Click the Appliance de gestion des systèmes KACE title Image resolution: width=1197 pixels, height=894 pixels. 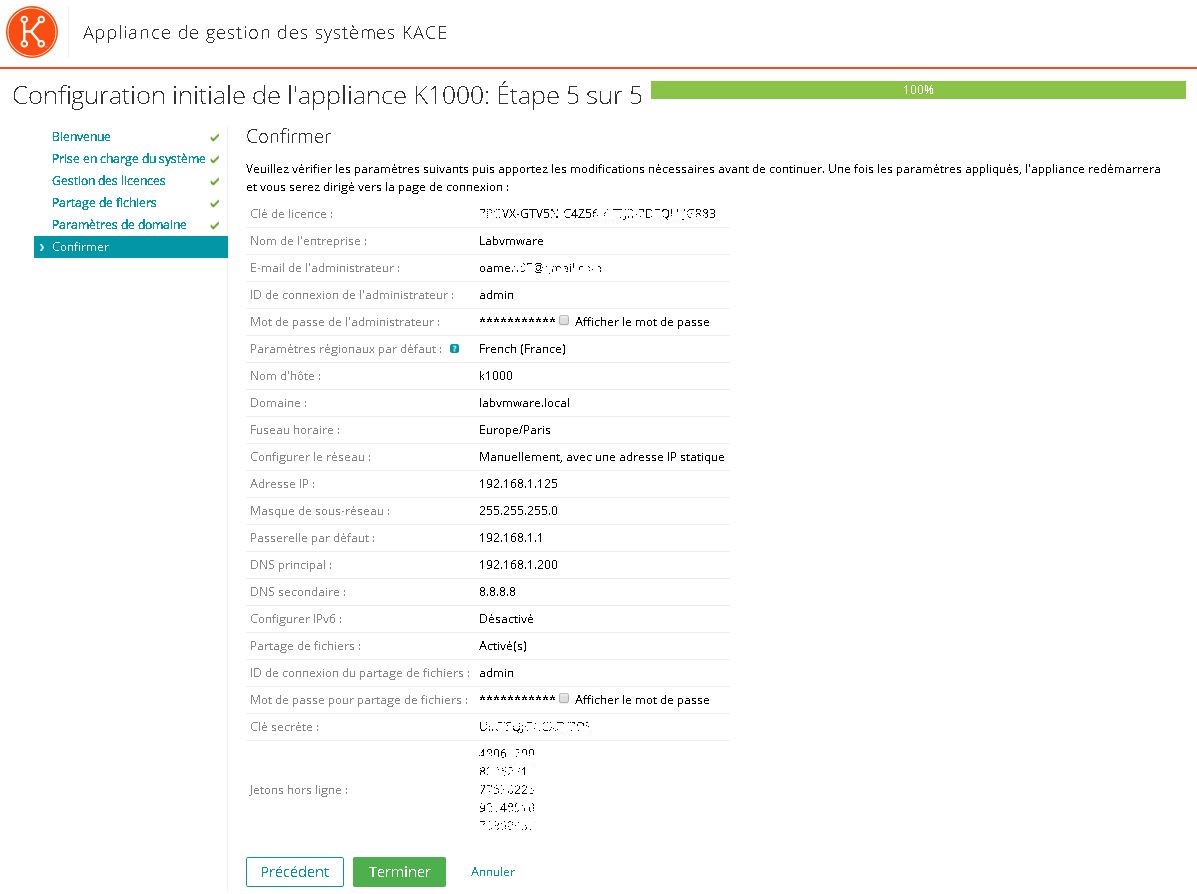click(265, 33)
